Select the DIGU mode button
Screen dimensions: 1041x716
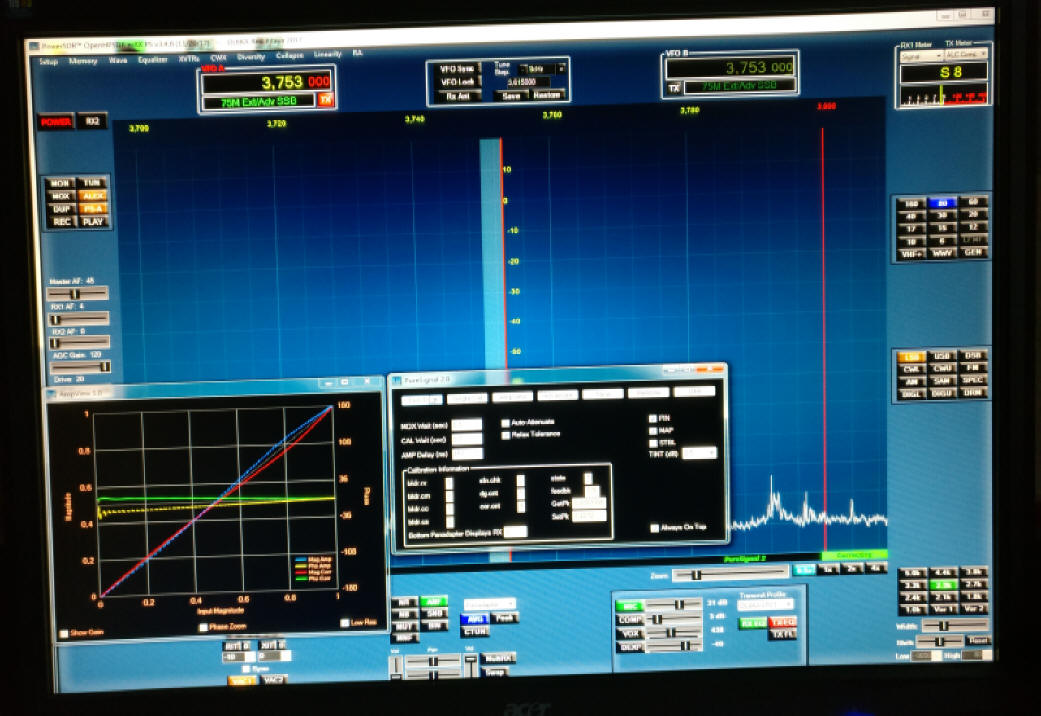[943, 393]
